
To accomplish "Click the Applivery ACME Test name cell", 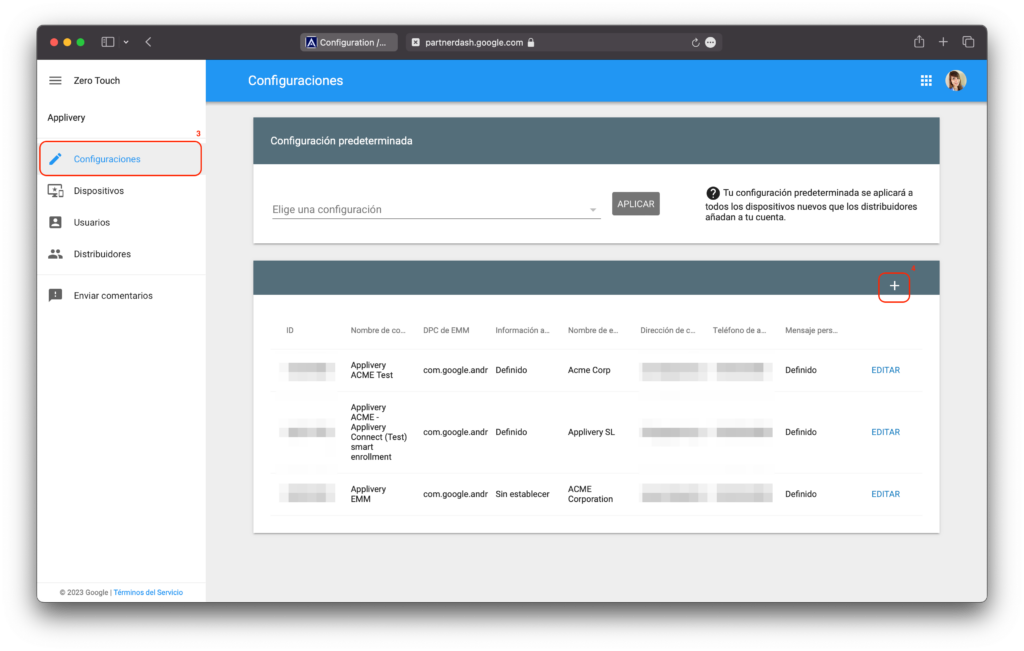I will [372, 370].
